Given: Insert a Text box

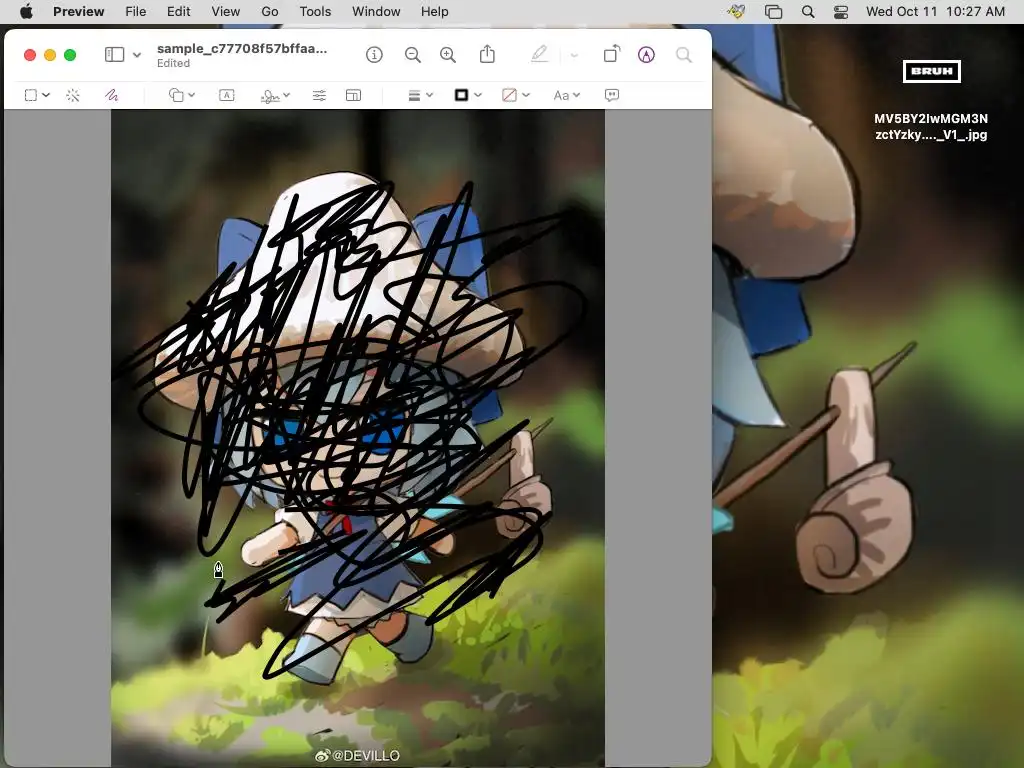Looking at the screenshot, I should (x=227, y=95).
